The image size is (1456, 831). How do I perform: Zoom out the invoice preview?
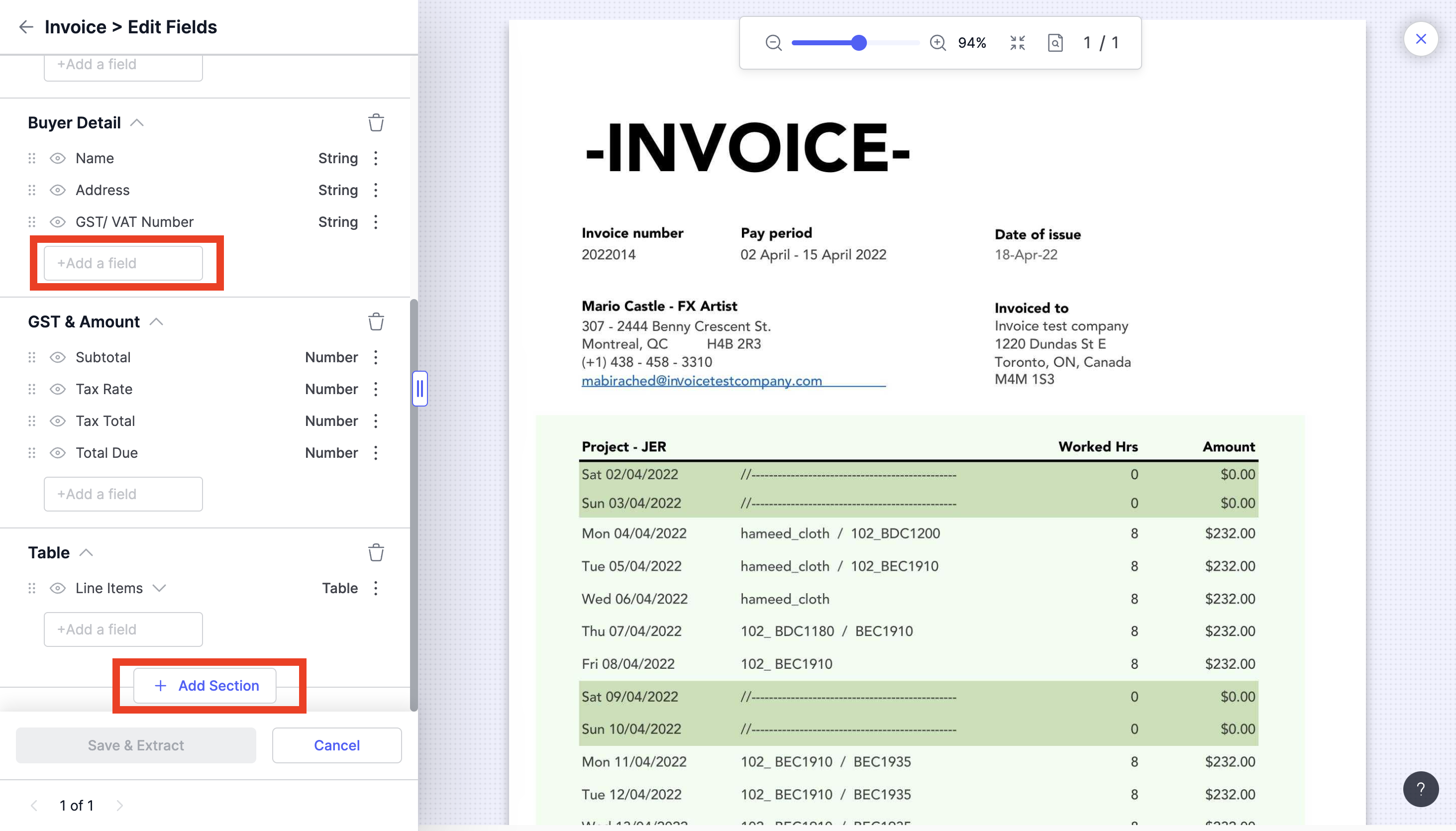coord(773,43)
